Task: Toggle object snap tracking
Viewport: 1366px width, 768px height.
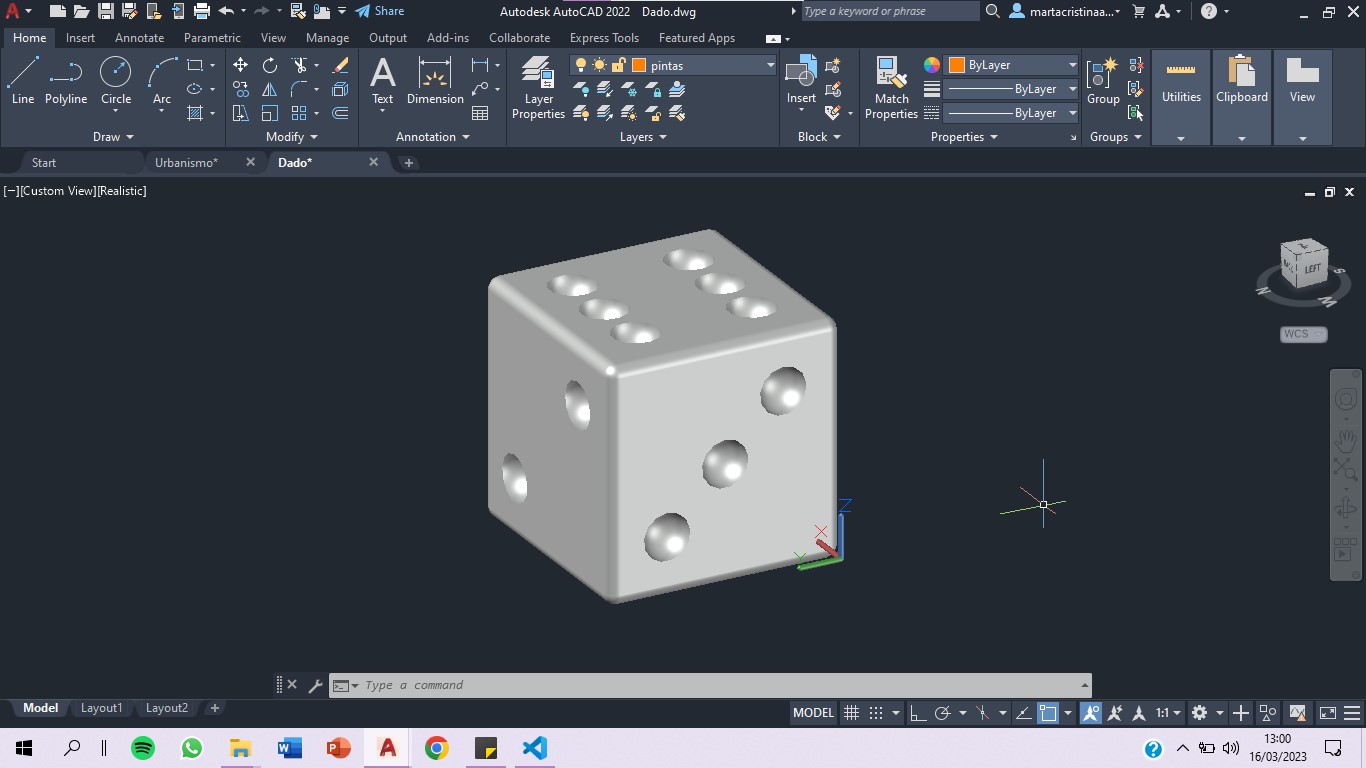Action: click(x=1023, y=713)
